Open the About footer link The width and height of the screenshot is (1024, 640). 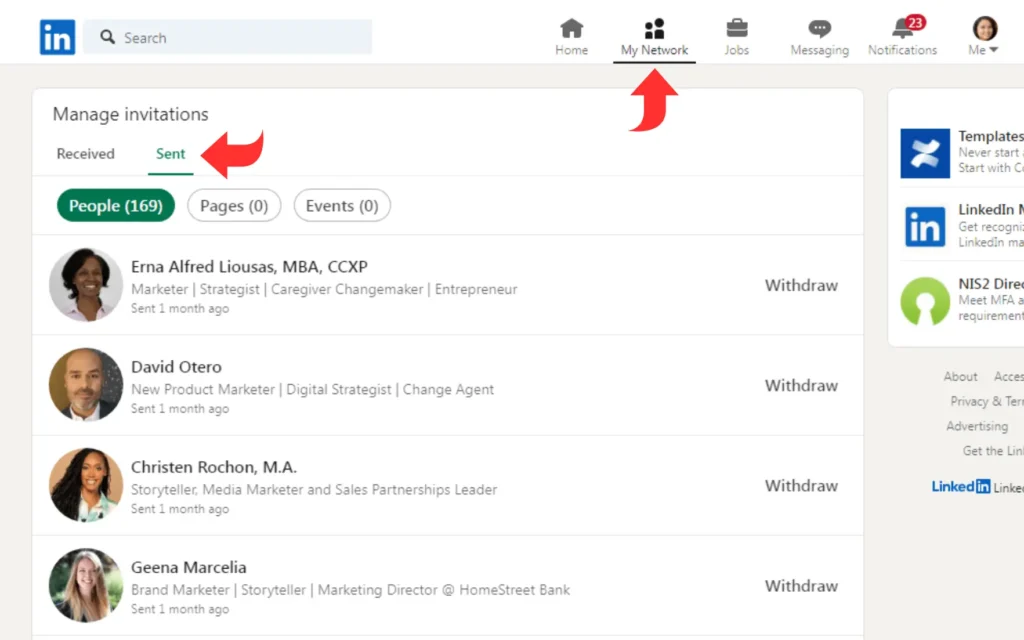[x=960, y=377]
